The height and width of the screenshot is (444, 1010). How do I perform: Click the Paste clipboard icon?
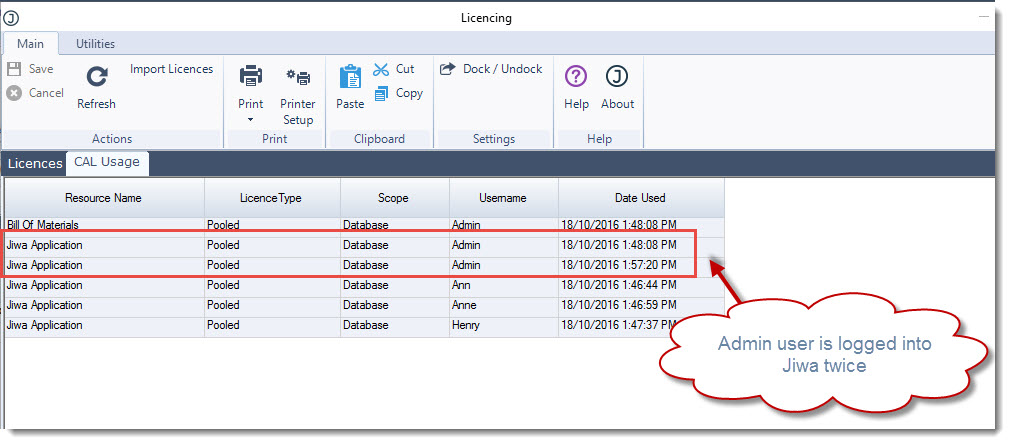(350, 76)
